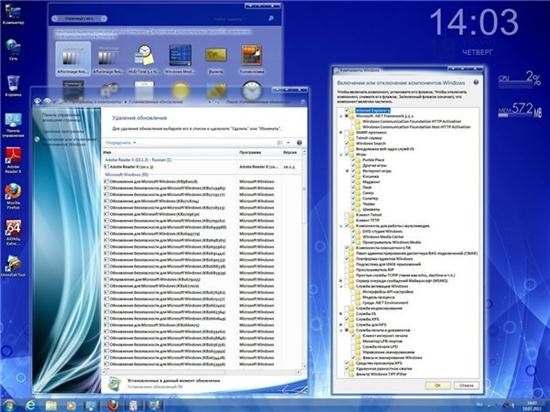Click Installed Updates in breadcrumb path

[x=156, y=102]
